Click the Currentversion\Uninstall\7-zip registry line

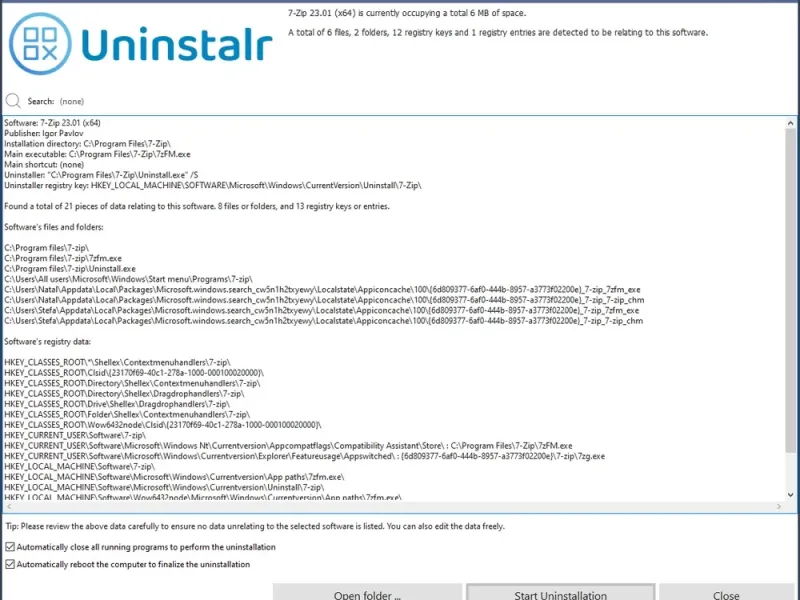pos(164,487)
